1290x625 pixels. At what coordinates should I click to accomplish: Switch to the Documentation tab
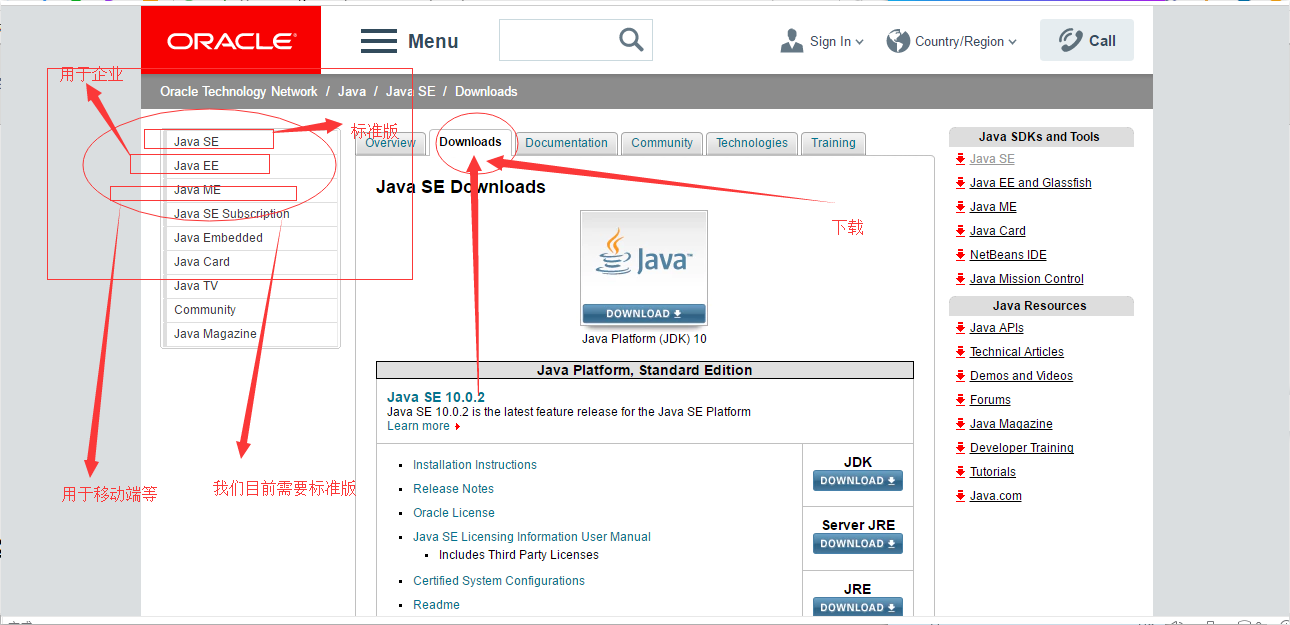pos(566,143)
